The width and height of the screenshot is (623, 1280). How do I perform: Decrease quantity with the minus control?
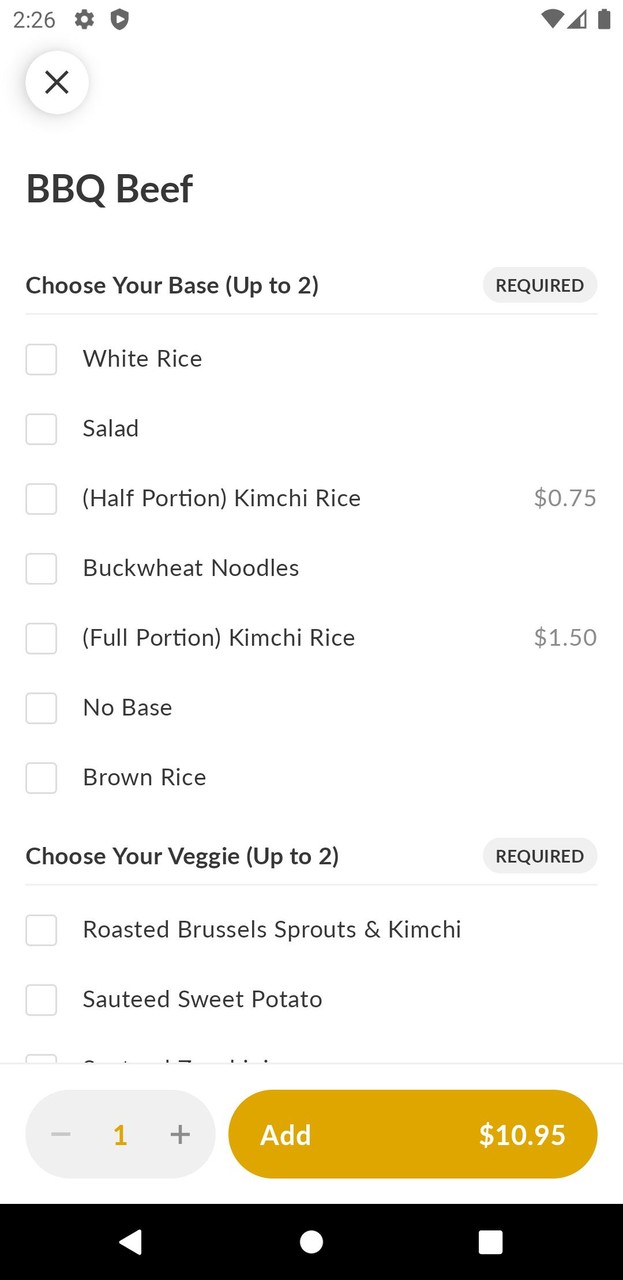60,1134
